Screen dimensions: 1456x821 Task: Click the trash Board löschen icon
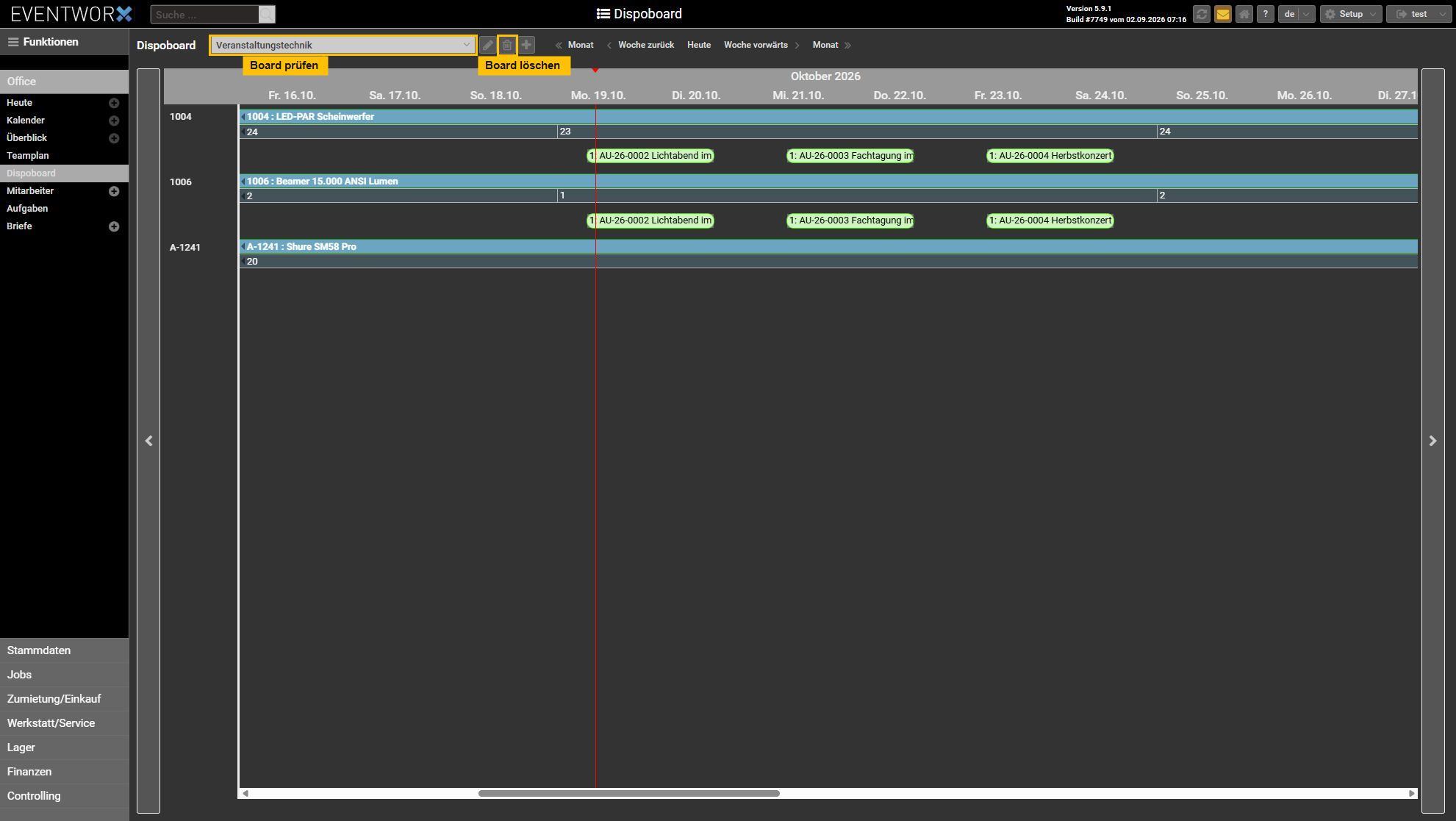507,45
